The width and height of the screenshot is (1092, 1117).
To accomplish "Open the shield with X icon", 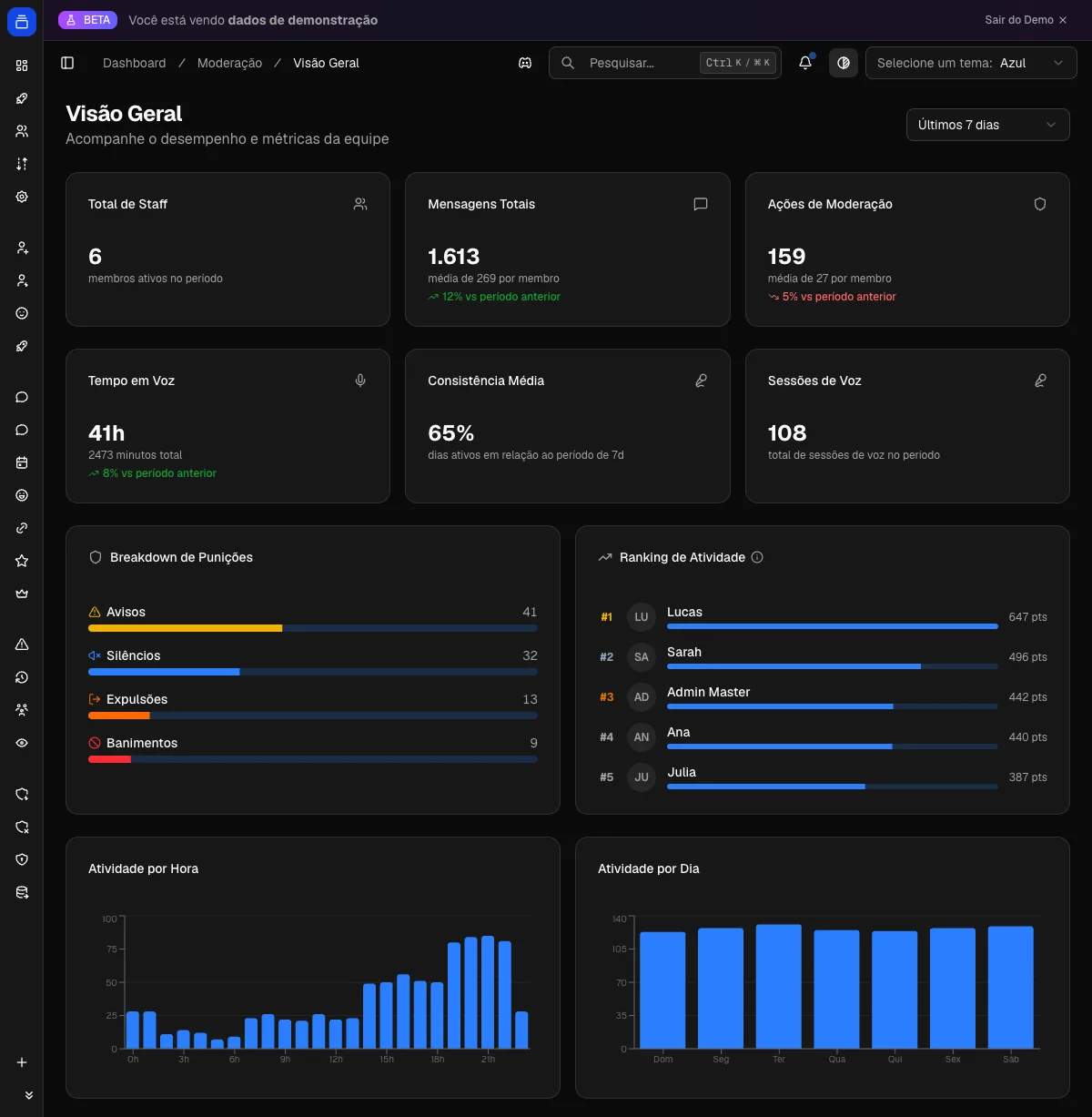I will [x=22, y=827].
